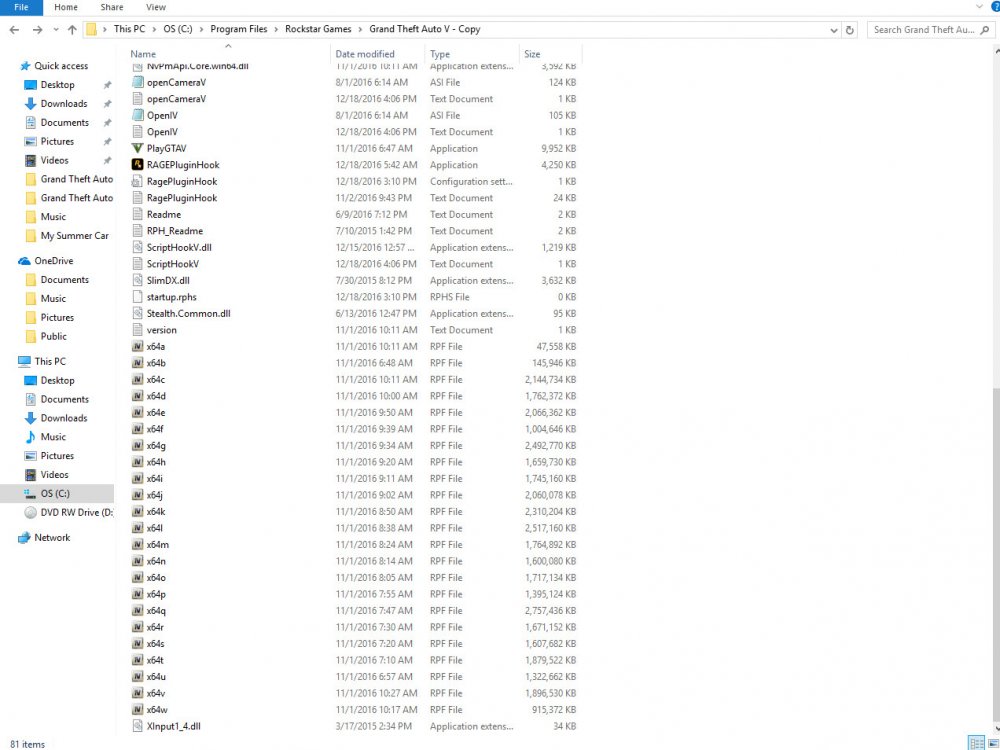The width and height of the screenshot is (1000, 750).
Task: Click the x64l file name
Action: tap(154, 528)
